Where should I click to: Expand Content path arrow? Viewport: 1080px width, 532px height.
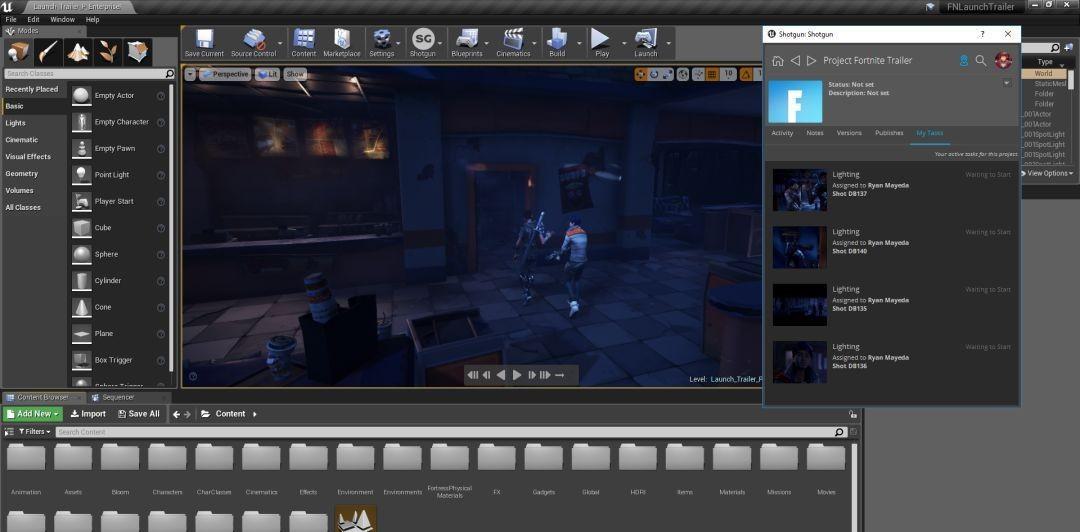pos(255,414)
